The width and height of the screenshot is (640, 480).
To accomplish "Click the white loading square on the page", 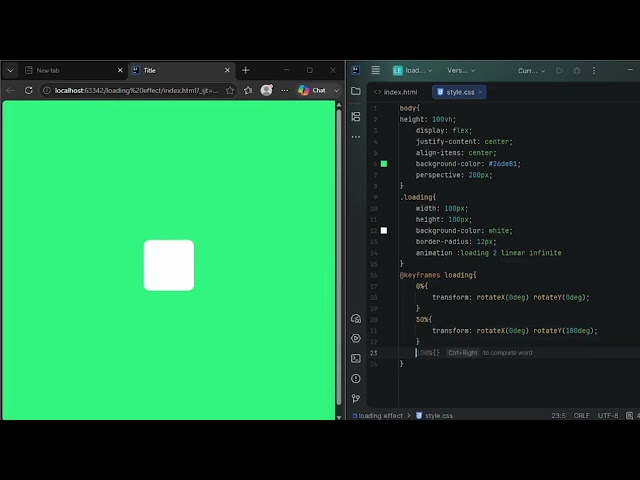I will click(169, 265).
